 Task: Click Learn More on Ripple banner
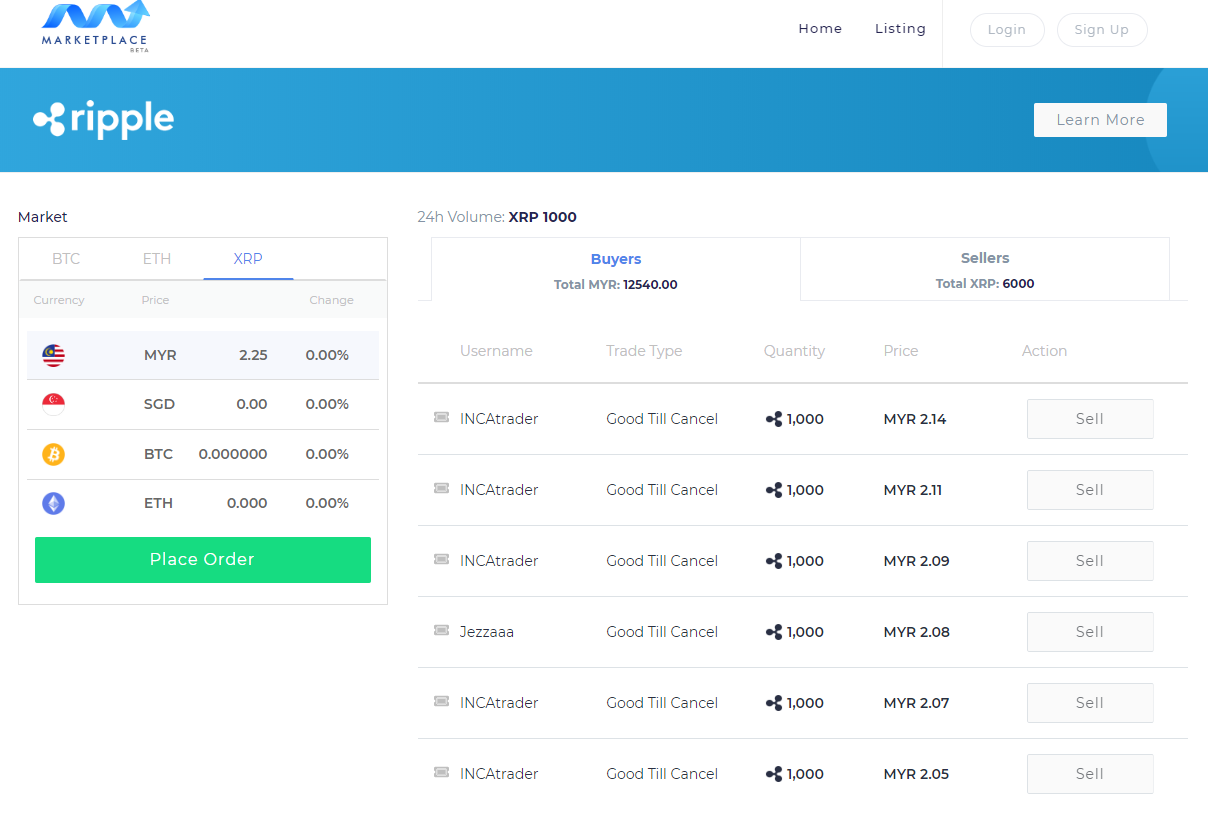coord(1100,120)
